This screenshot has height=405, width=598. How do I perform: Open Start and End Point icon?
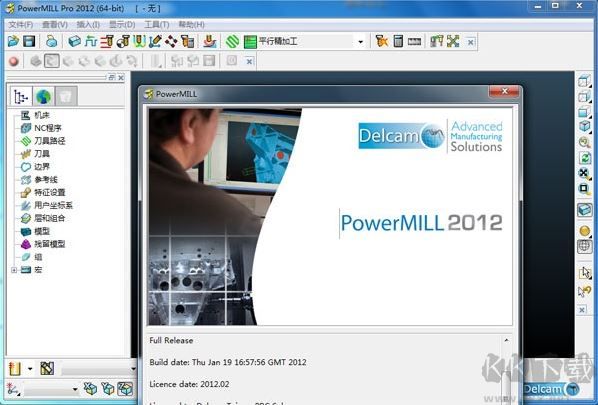pos(123,41)
